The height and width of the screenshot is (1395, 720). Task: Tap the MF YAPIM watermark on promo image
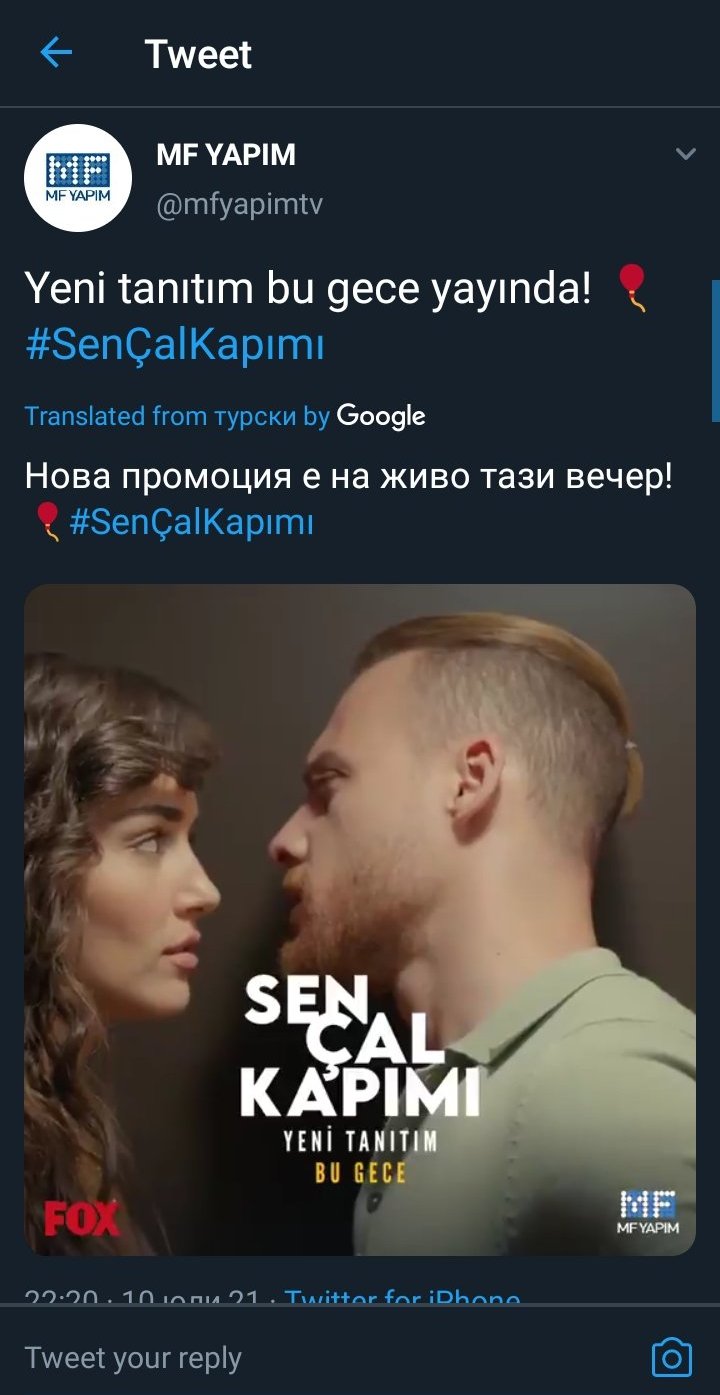tap(648, 1211)
